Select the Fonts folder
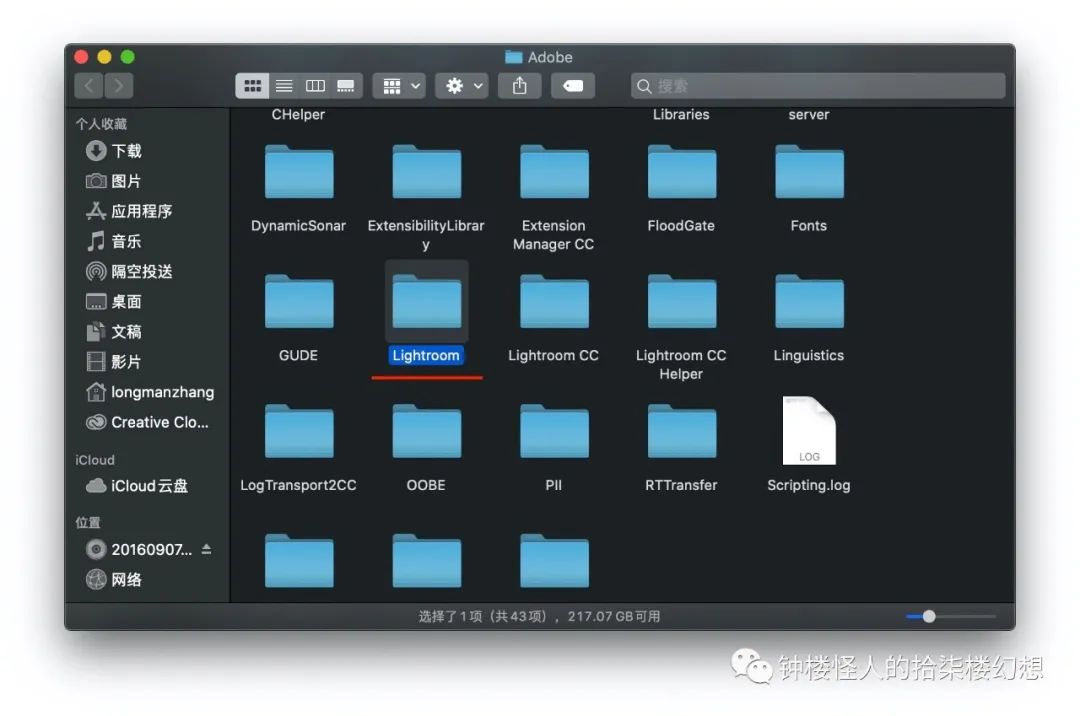The image size is (1080, 716). (x=809, y=172)
